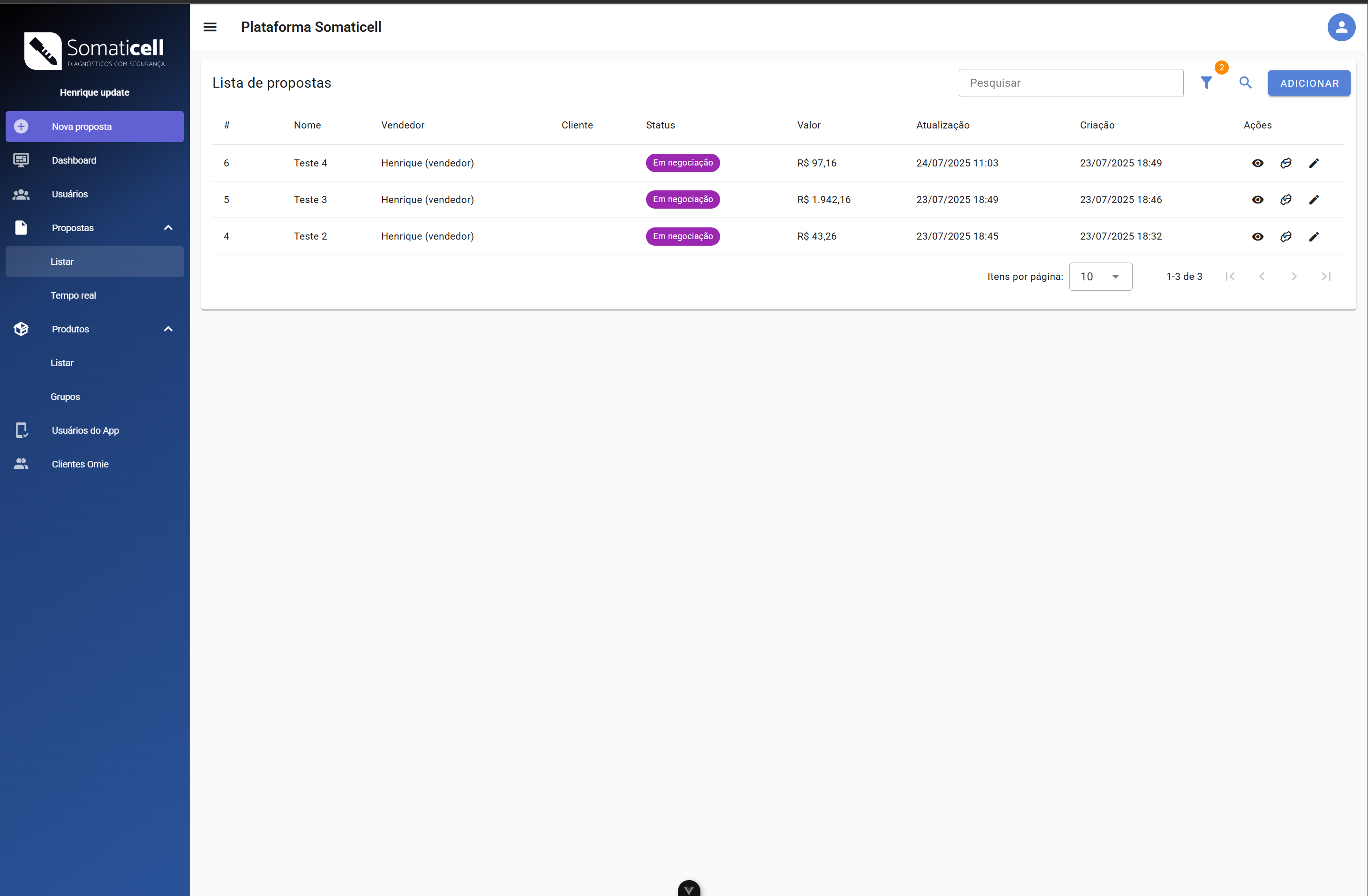The image size is (1368, 896).
Task: Go to first page of pagination
Action: [x=1230, y=277]
